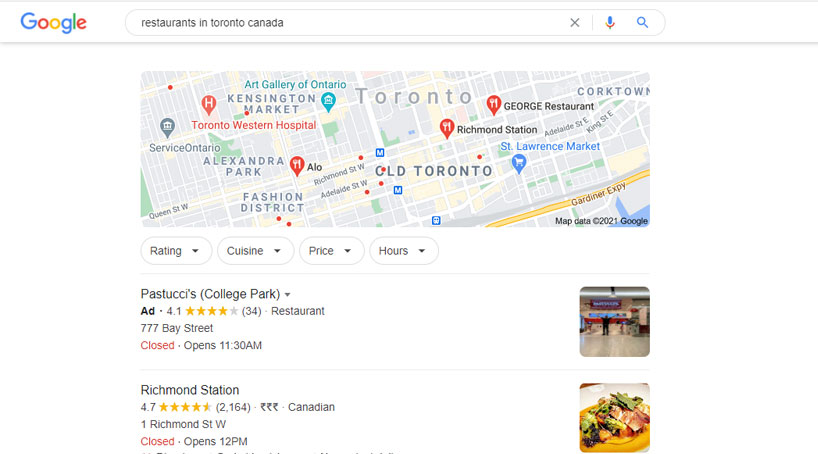Viewport: 818px width, 454px height.
Task: Open the Cuisine filter dropdown
Action: click(255, 251)
